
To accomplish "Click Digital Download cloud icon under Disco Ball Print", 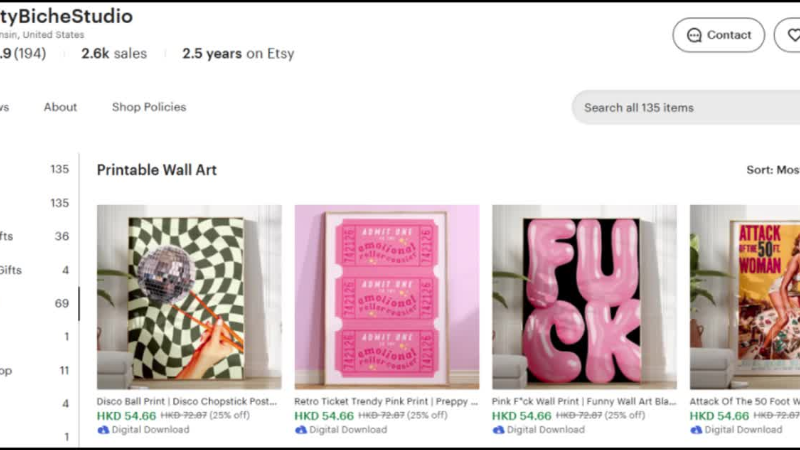I will pos(103,430).
